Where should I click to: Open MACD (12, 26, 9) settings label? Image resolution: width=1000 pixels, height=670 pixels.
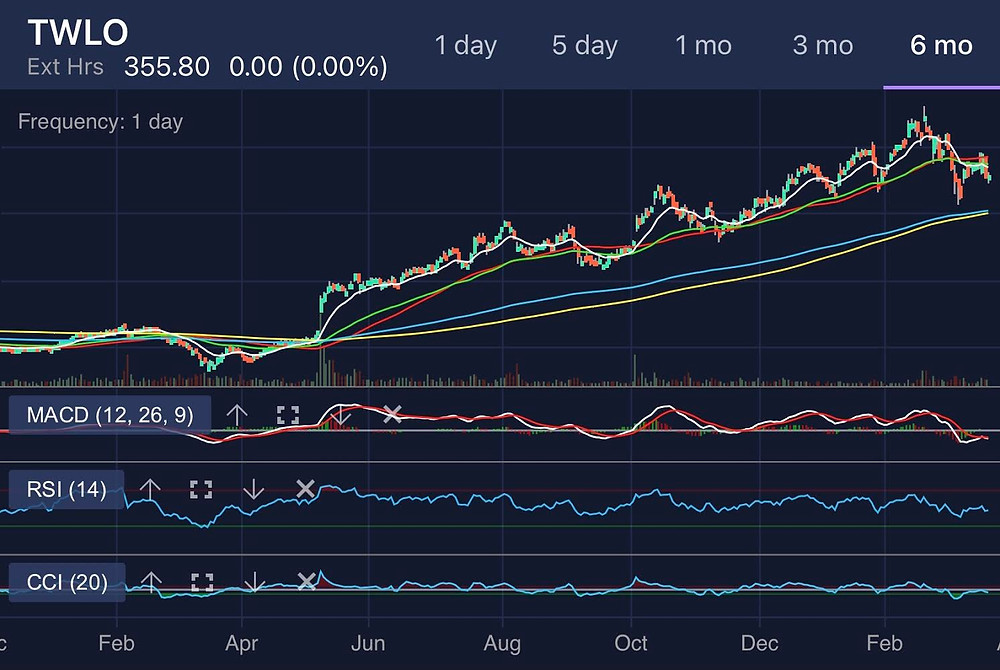(x=110, y=415)
